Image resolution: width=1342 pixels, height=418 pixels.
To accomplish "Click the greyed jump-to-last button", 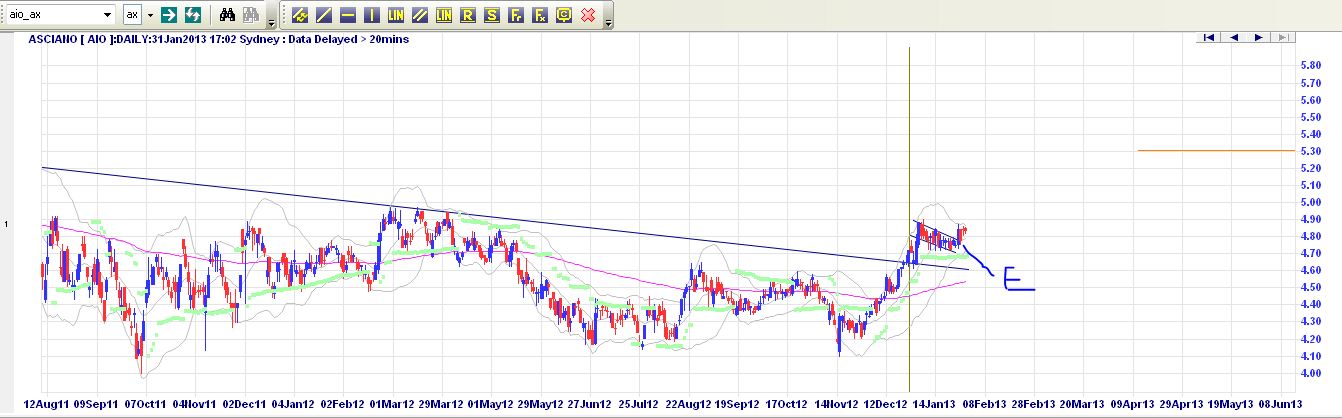I will [x=1284, y=38].
